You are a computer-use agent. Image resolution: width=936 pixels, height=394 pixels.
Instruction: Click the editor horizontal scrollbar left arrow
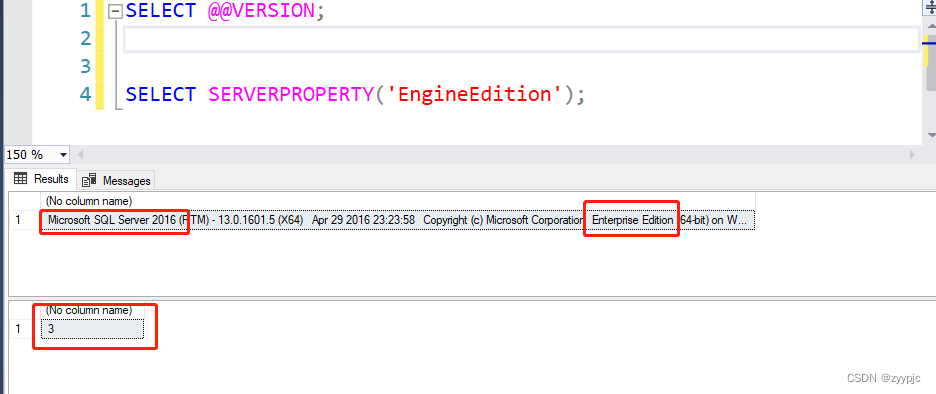click(x=81, y=155)
